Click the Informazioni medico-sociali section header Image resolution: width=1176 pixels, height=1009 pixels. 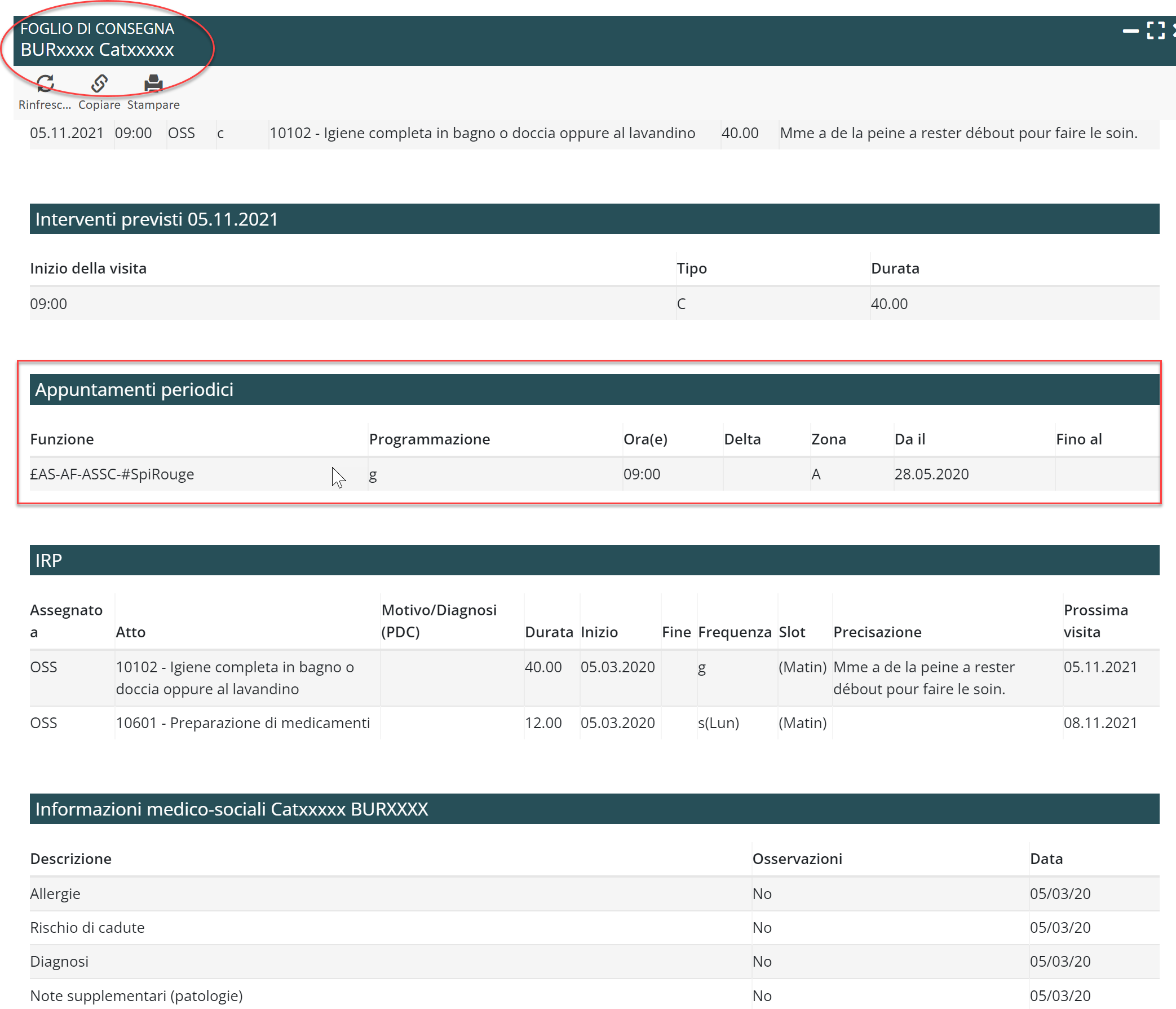point(231,809)
